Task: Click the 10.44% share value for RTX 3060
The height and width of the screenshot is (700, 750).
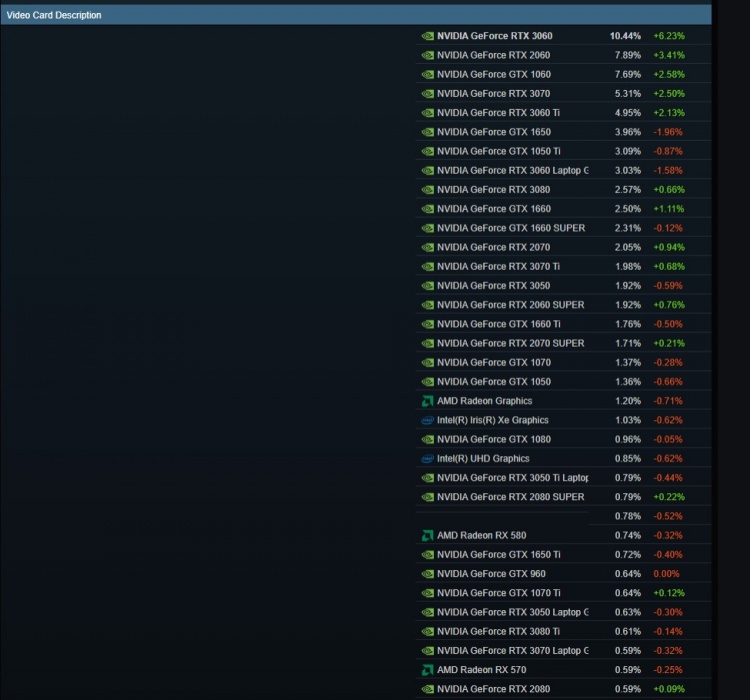Action: tap(624, 36)
